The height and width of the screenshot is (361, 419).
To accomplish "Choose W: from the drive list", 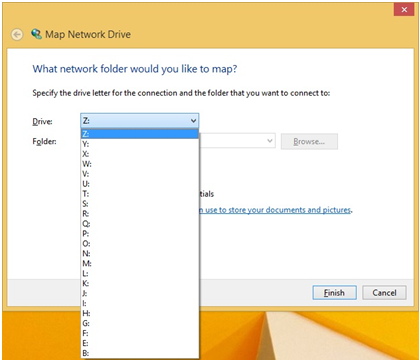I will [140, 164].
